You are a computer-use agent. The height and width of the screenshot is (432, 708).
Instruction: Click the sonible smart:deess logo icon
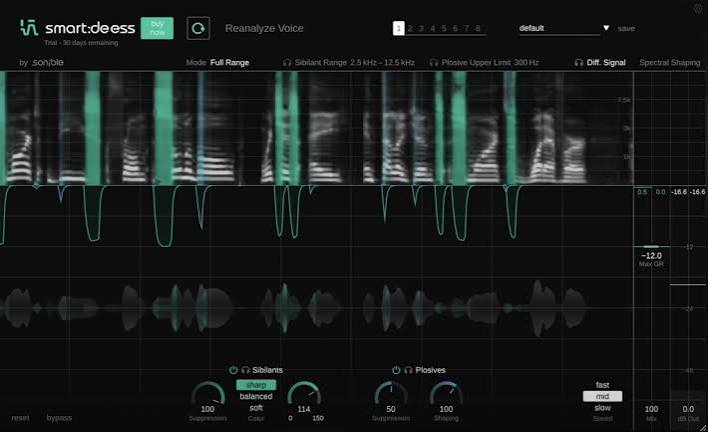tap(28, 28)
